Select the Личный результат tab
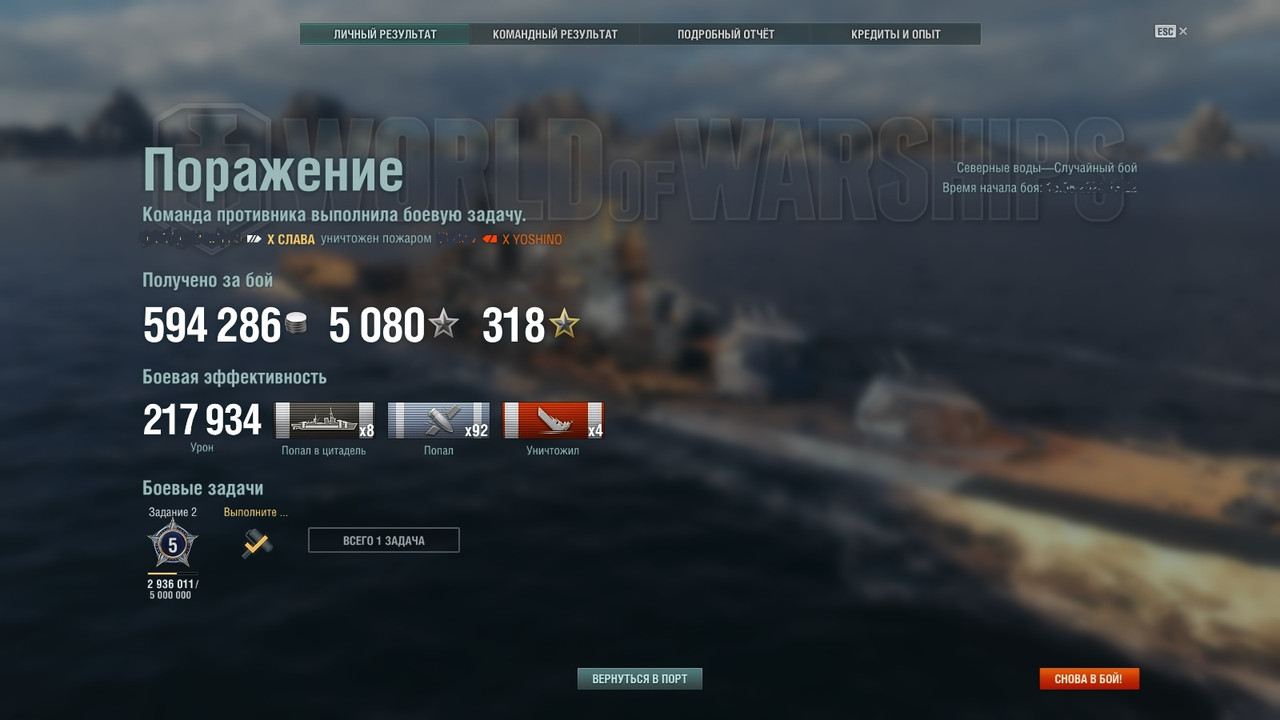This screenshot has height=720, width=1280. click(x=385, y=34)
